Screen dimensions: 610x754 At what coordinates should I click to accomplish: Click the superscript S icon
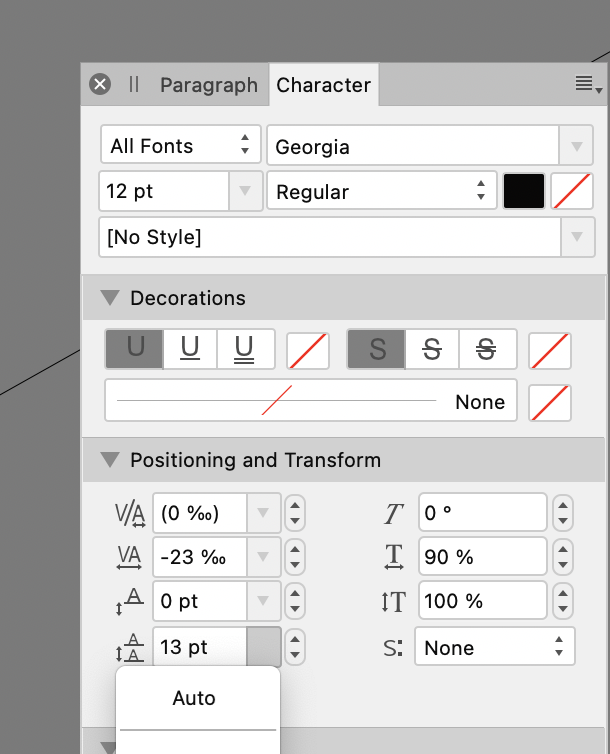[393, 648]
